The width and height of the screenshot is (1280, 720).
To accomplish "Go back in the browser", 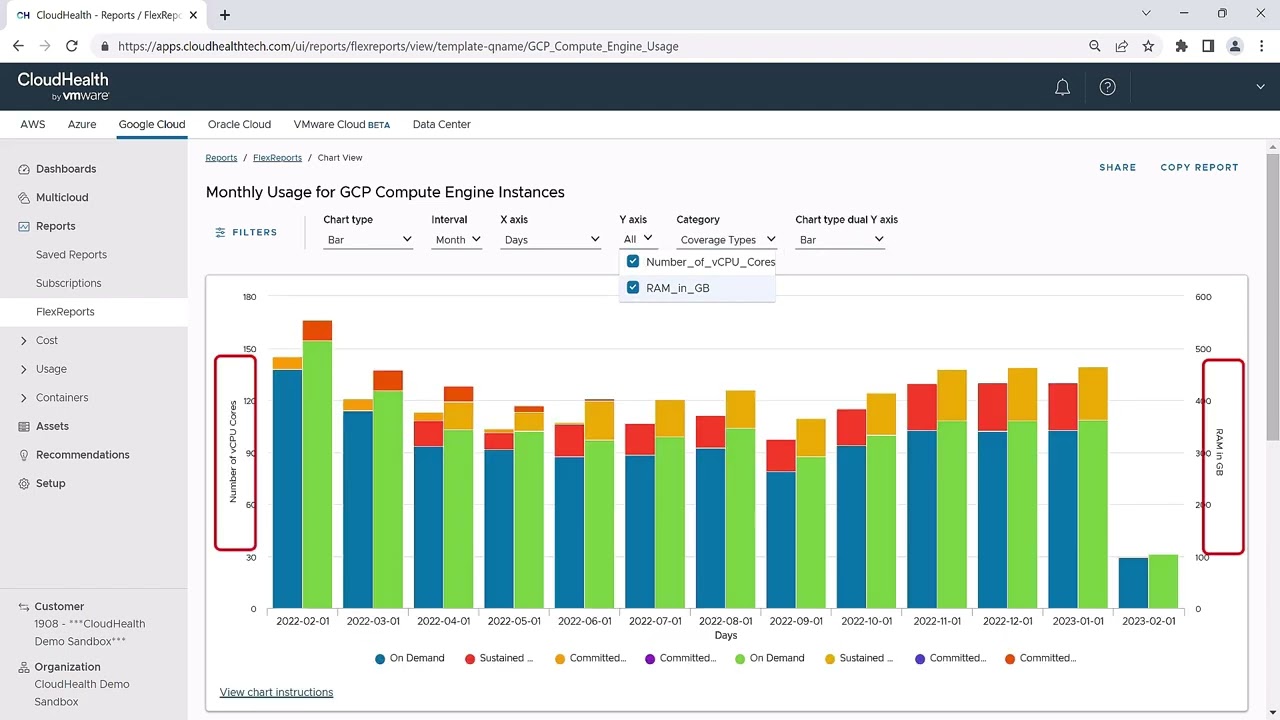I will tap(18, 46).
